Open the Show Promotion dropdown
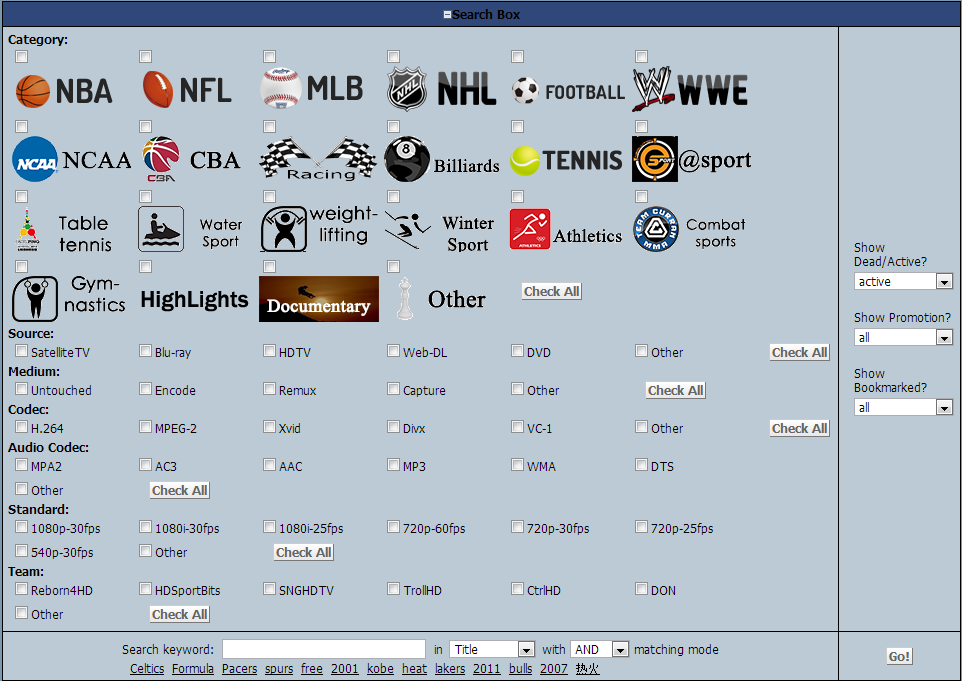Screen dimensions: 962x681 [x=902, y=337]
